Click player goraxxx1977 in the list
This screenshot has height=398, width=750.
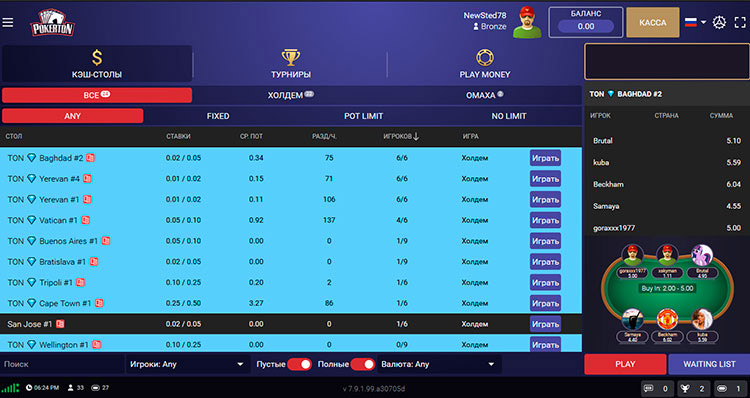(614, 228)
